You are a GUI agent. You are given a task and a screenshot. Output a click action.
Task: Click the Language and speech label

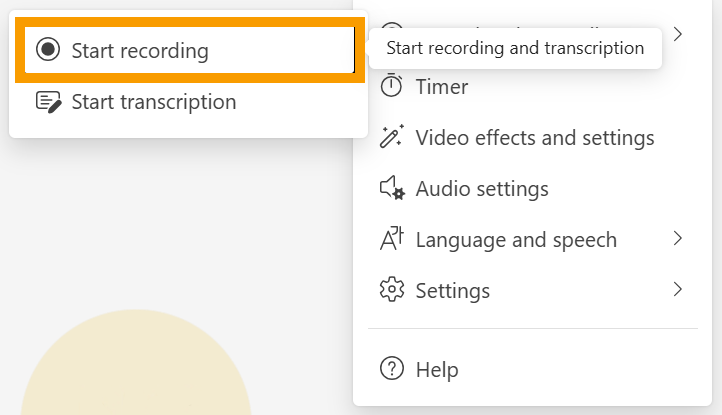click(516, 240)
